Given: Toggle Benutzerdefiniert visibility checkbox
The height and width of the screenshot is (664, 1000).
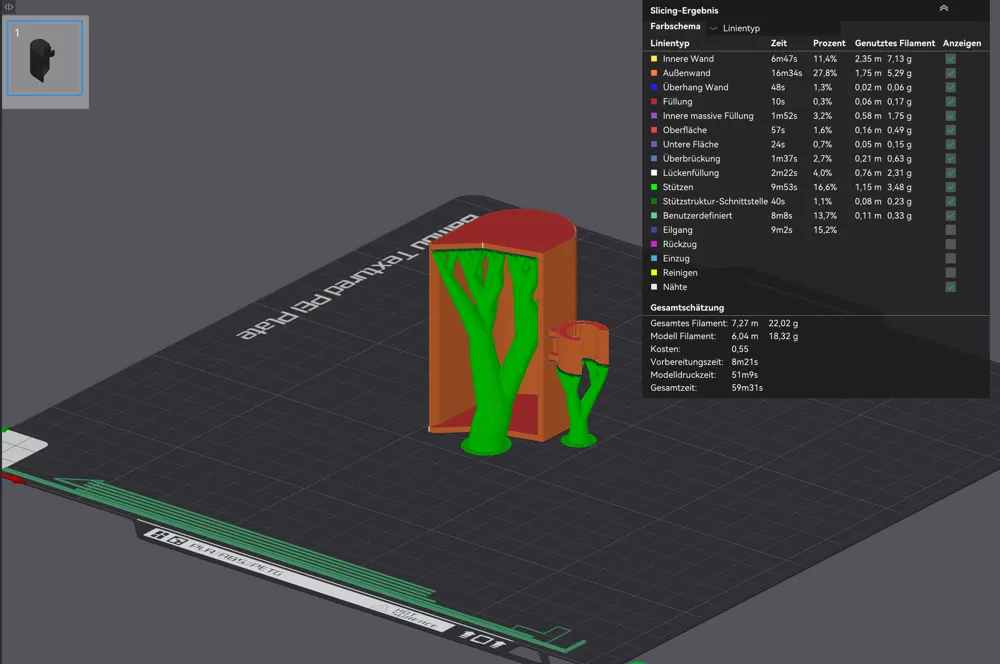Looking at the screenshot, I should coord(950,216).
